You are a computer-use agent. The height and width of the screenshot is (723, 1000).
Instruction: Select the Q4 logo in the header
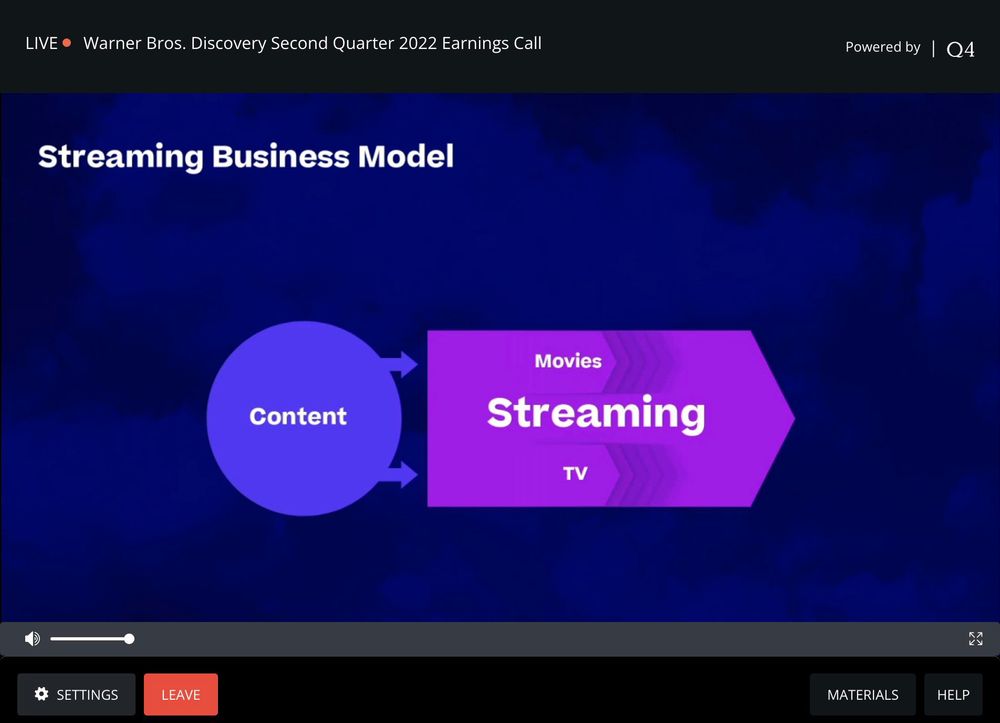tap(959, 47)
